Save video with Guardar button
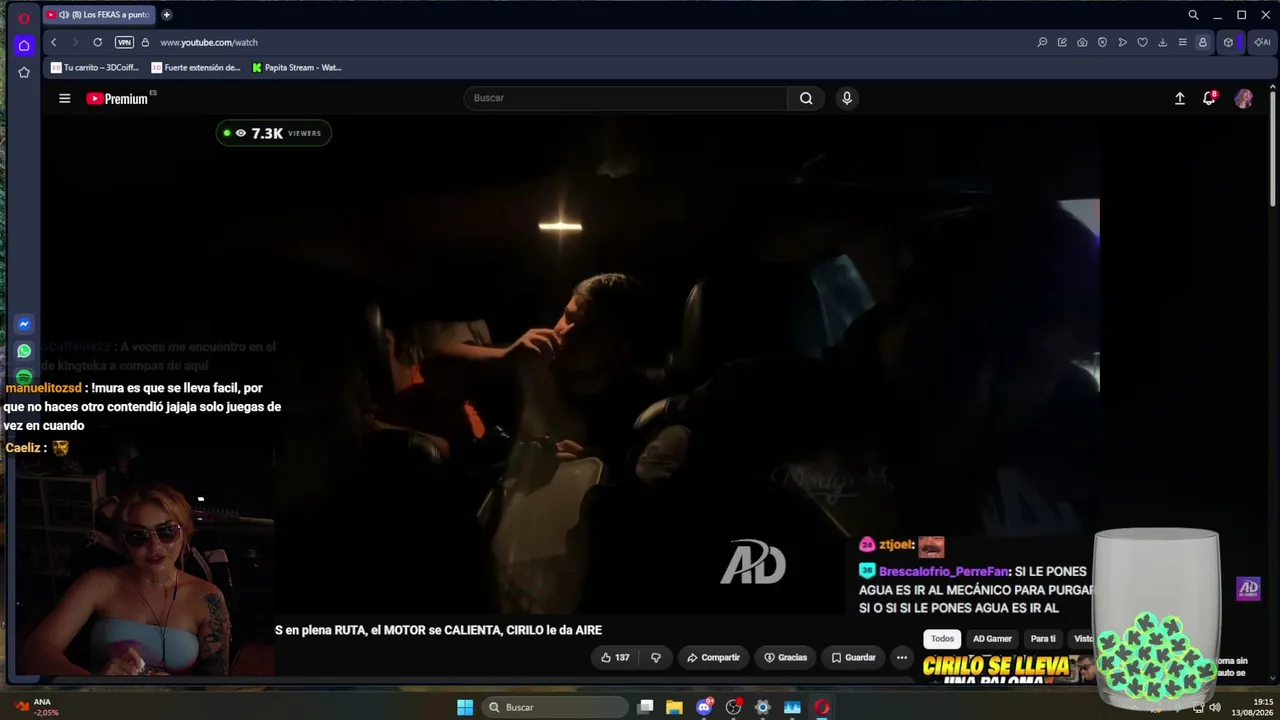1280x720 pixels. 853,657
